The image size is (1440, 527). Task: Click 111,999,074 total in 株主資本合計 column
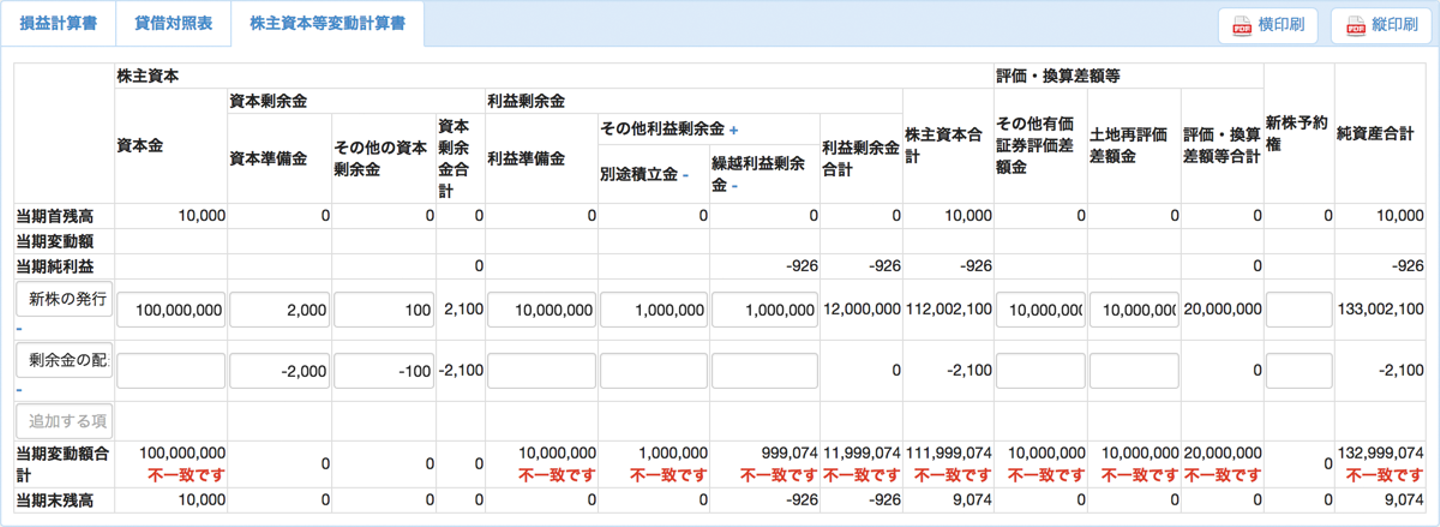coord(949,454)
